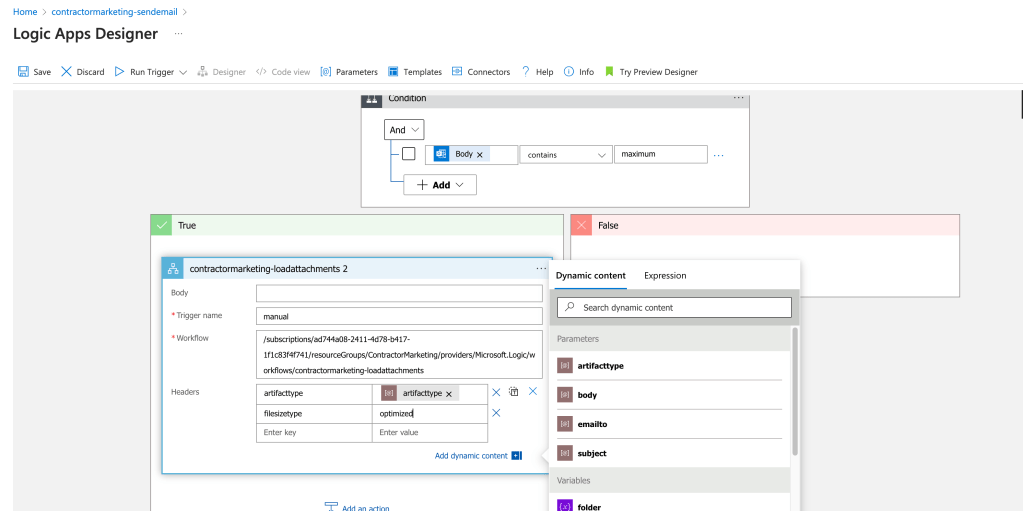Open the Connectors pane

click(x=481, y=72)
